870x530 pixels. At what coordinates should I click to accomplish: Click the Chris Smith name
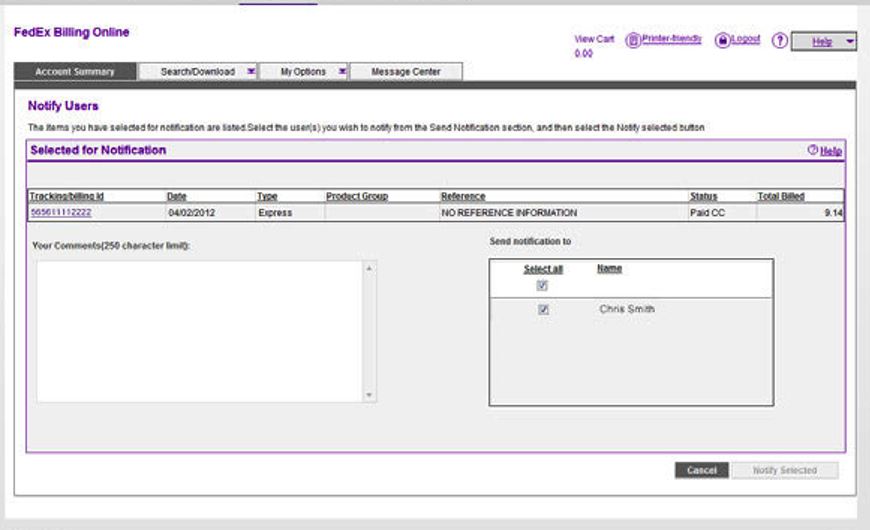pos(627,309)
